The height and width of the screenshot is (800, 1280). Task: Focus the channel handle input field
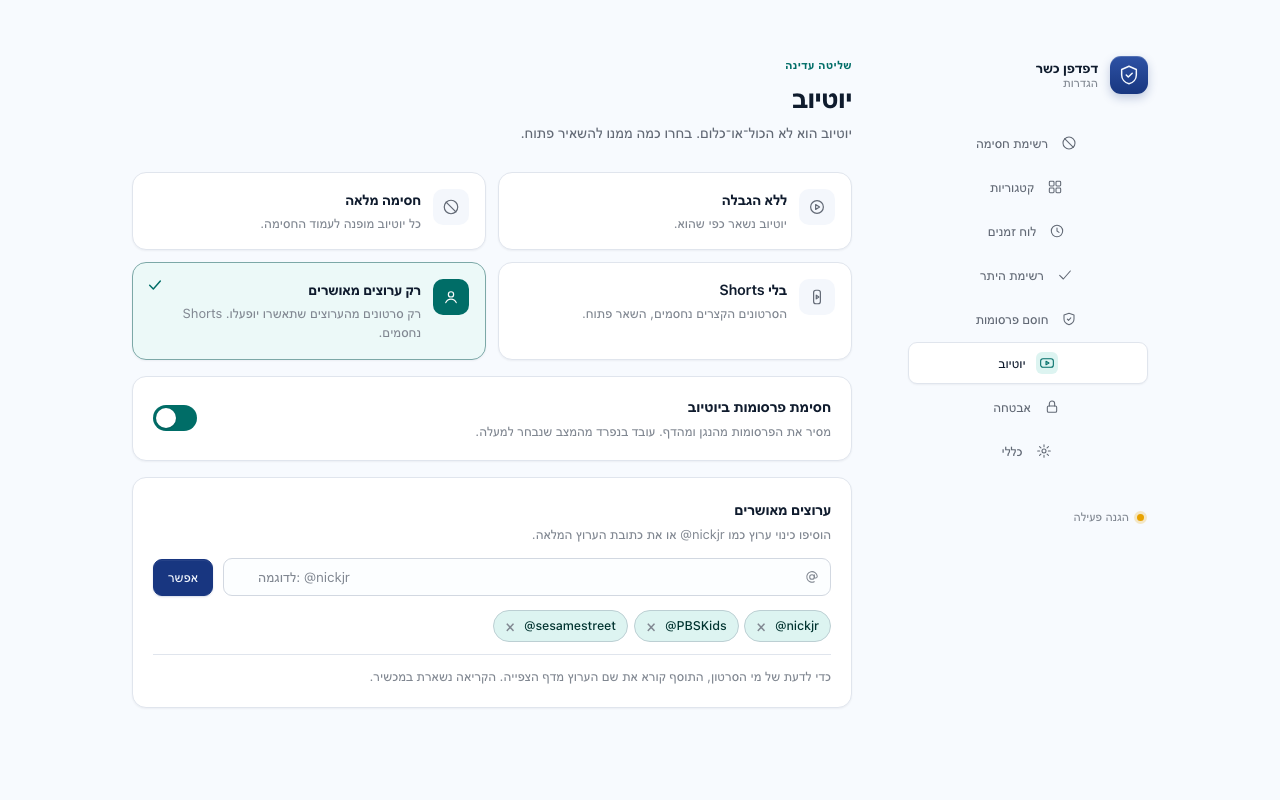527,577
